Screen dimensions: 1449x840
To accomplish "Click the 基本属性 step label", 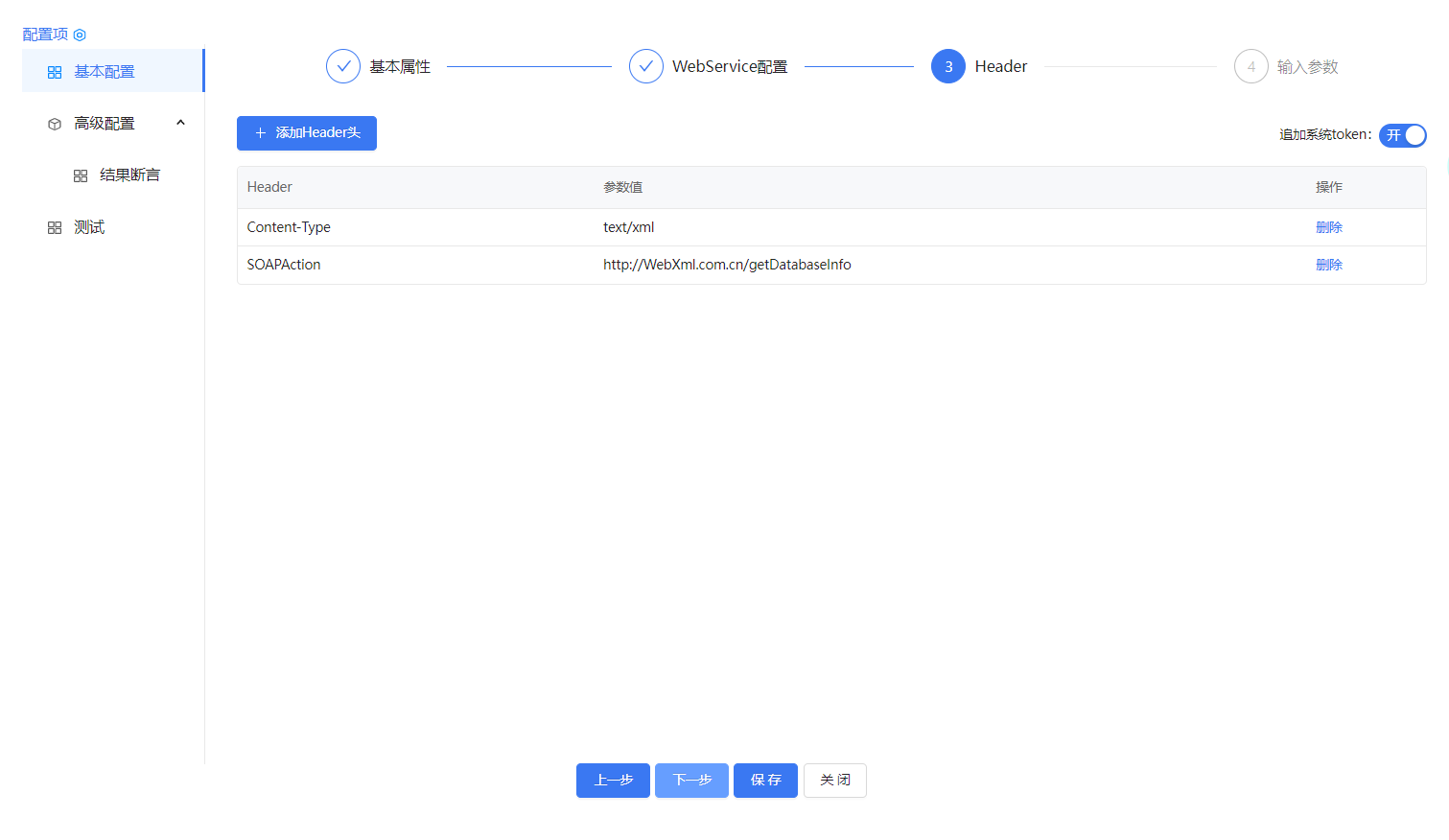I will [x=400, y=66].
